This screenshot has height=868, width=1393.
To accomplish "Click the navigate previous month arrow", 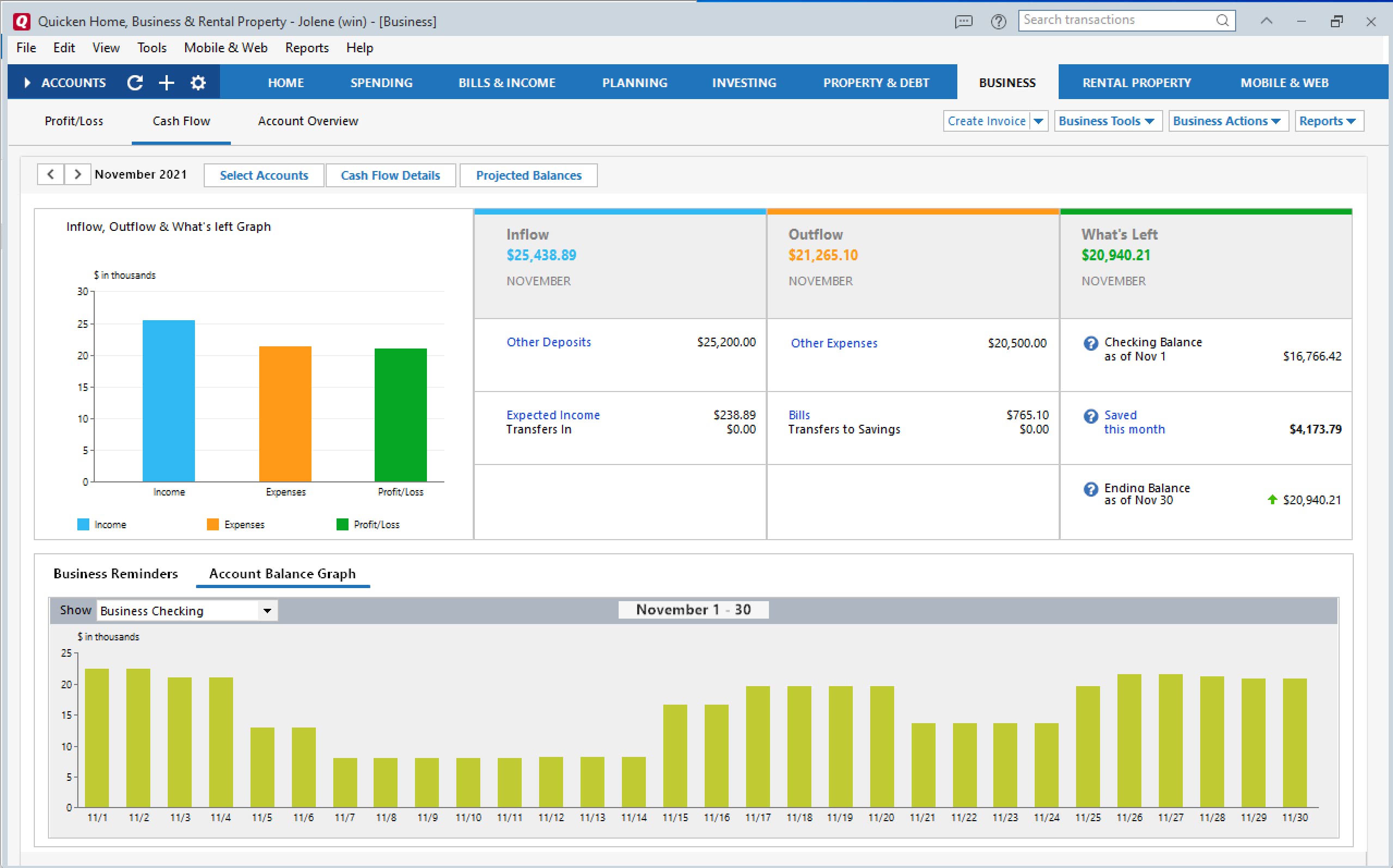I will (51, 175).
